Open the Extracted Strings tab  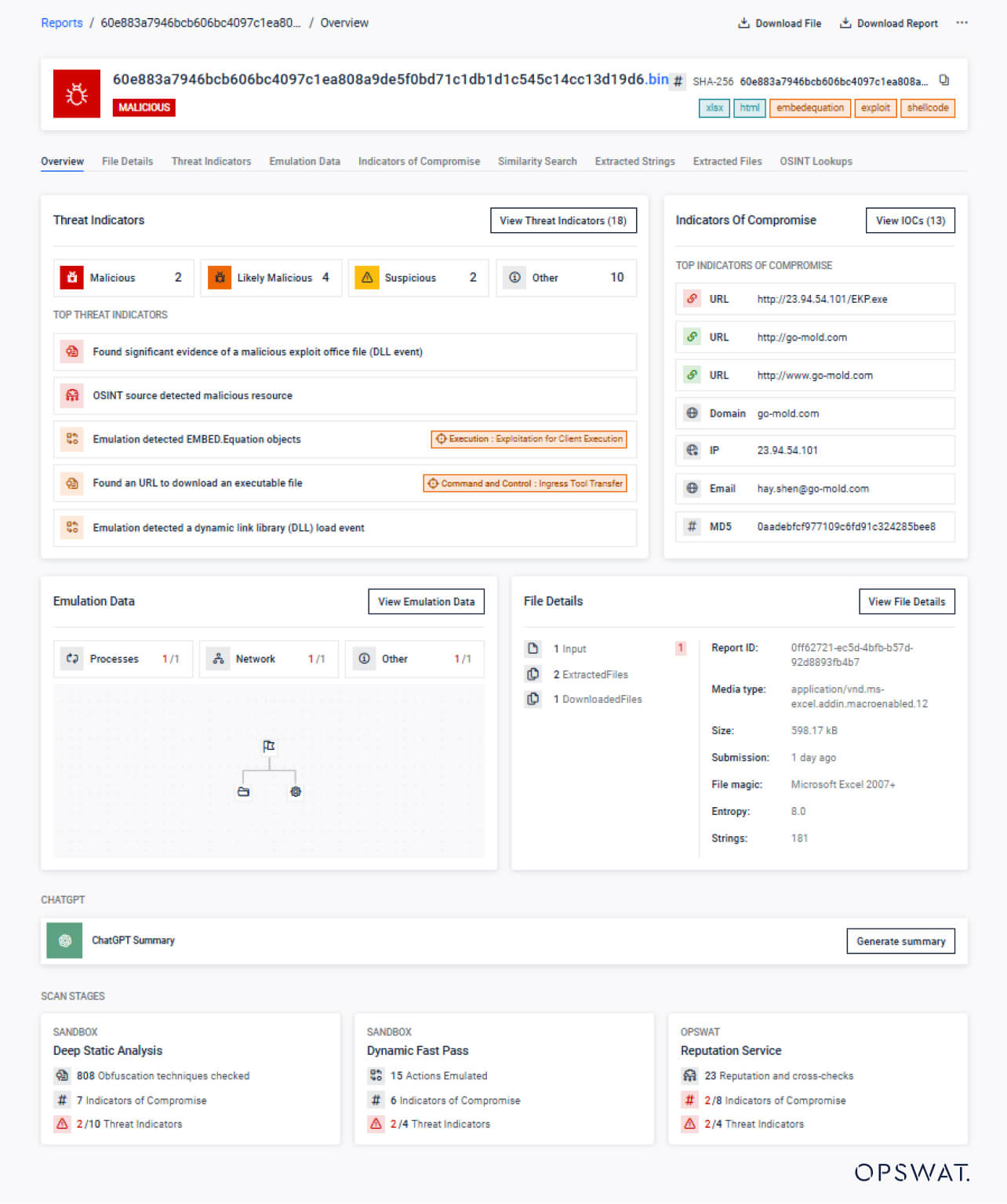[634, 162]
